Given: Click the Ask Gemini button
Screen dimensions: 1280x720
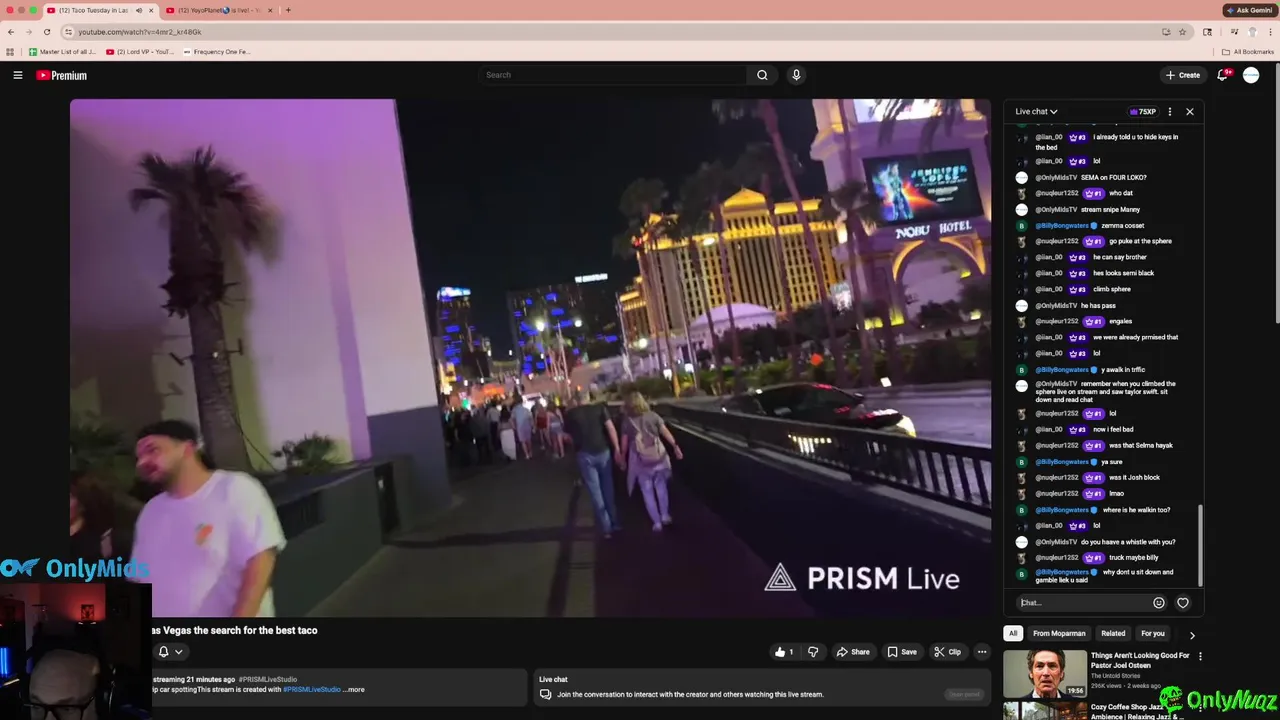Looking at the screenshot, I should click(1249, 10).
